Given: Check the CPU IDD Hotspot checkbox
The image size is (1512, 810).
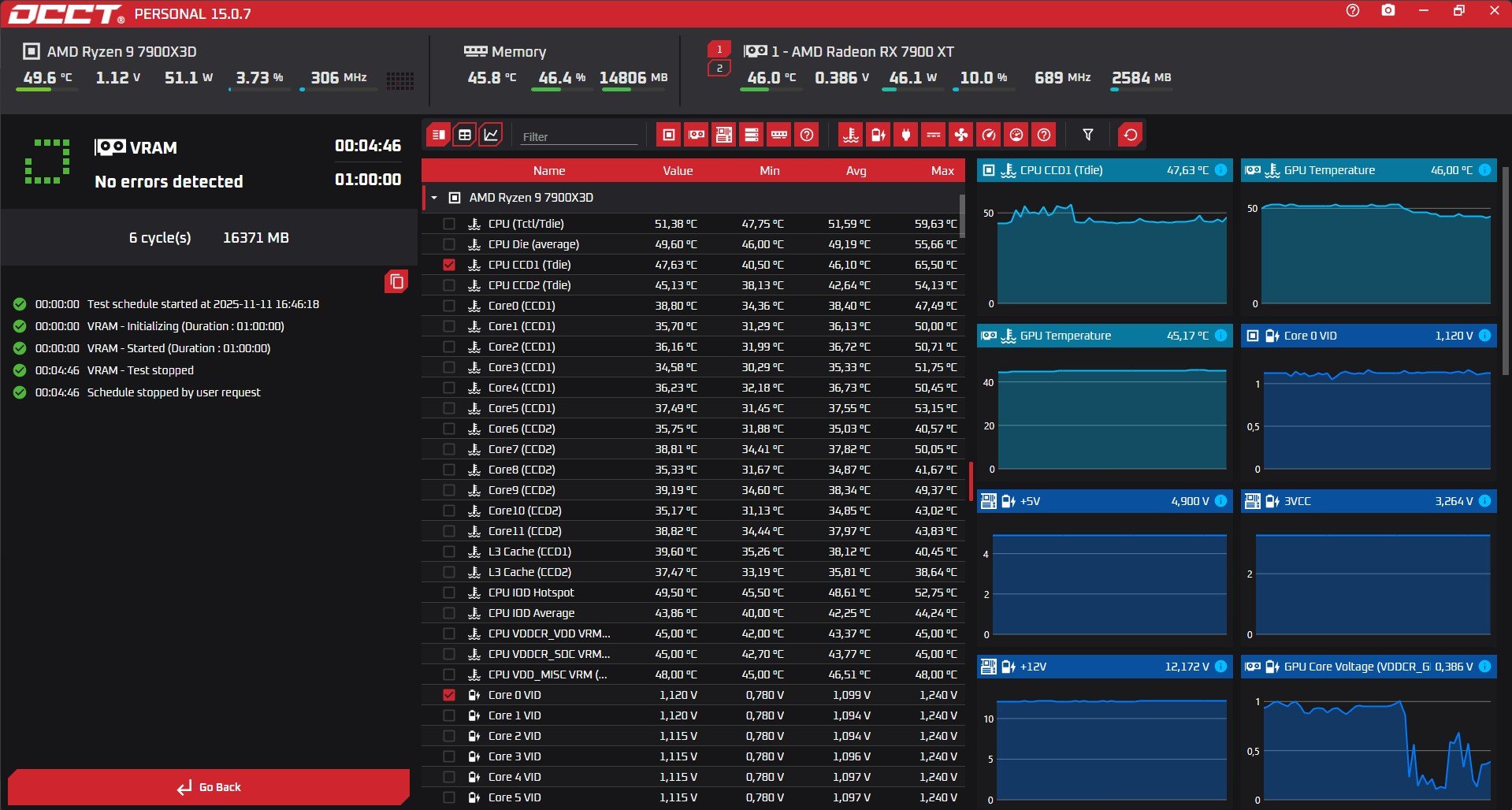Looking at the screenshot, I should pos(449,593).
